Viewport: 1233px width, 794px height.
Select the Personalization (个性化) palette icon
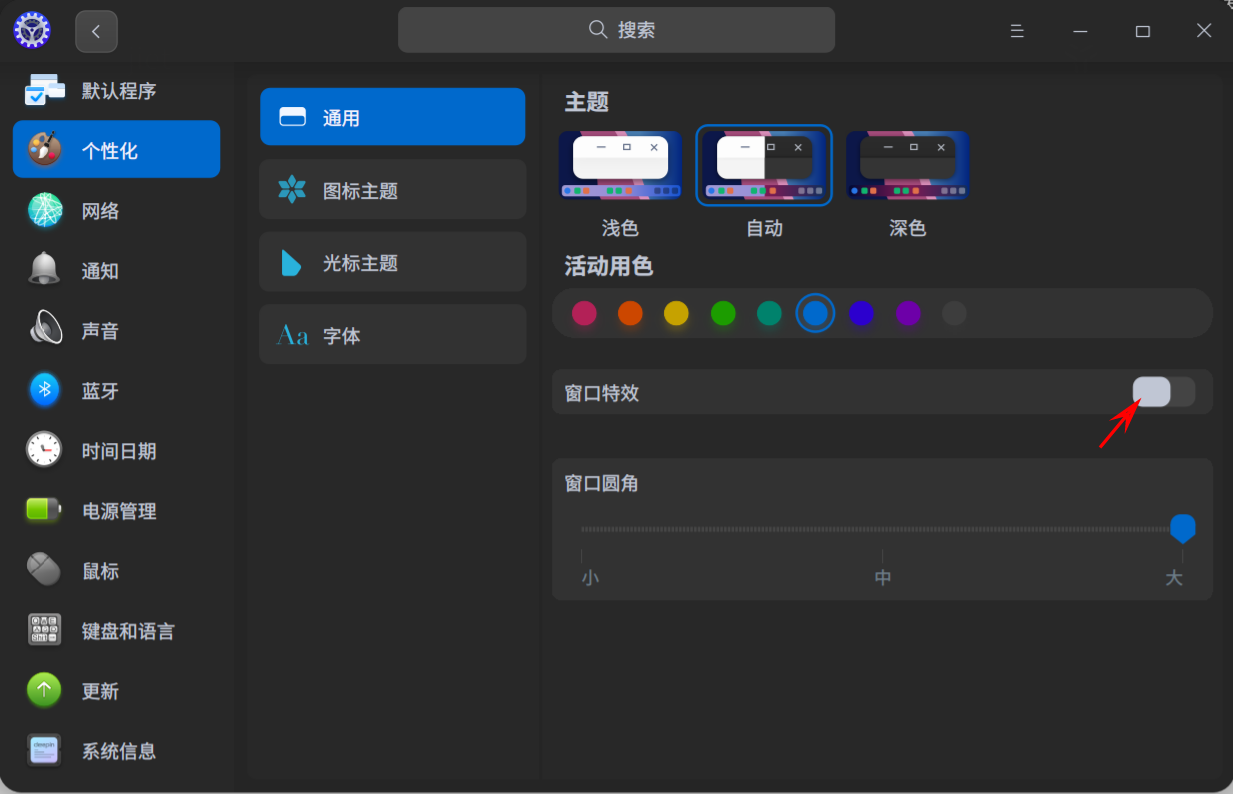point(45,150)
